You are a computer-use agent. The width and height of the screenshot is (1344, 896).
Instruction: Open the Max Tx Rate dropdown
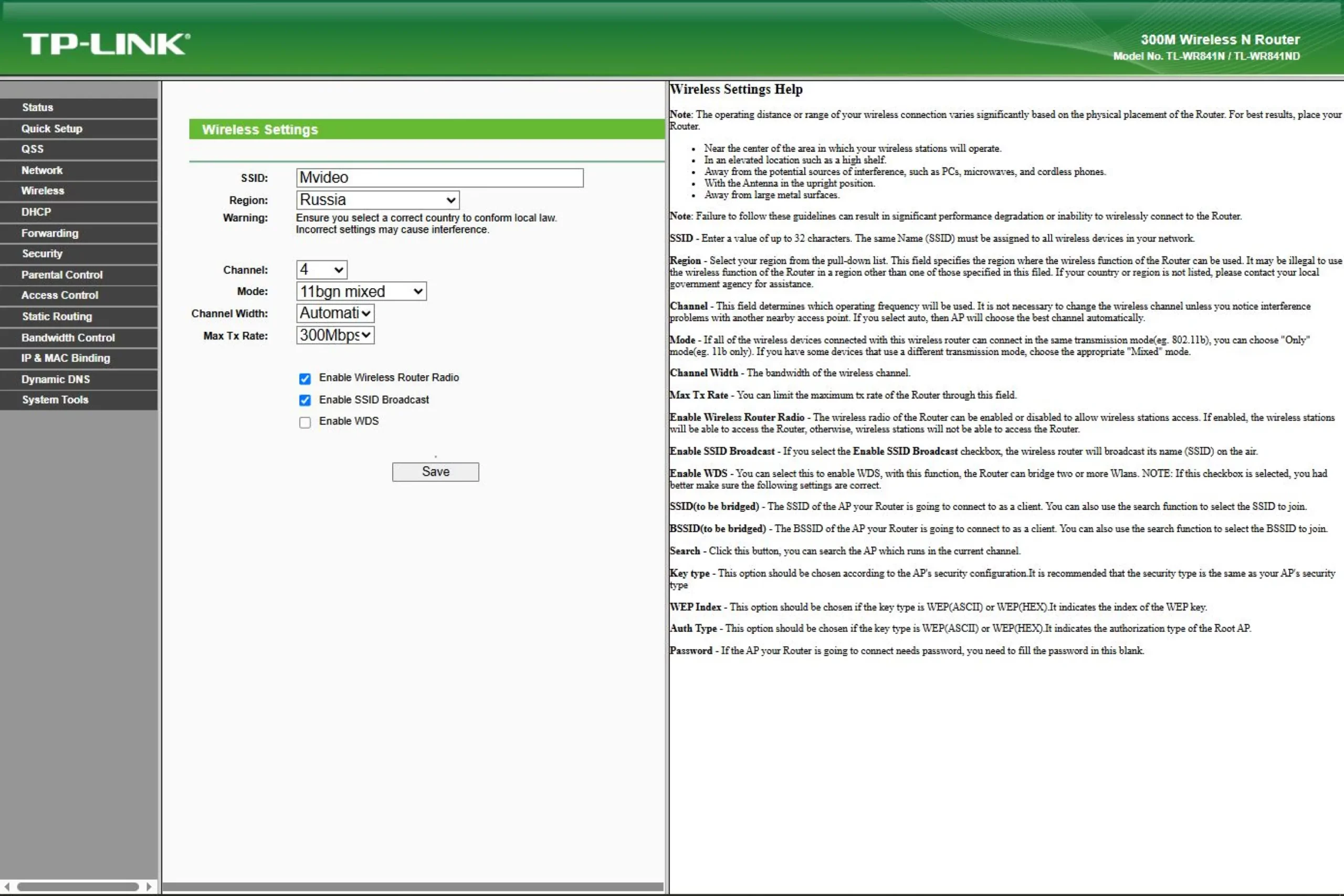pyautogui.click(x=335, y=335)
